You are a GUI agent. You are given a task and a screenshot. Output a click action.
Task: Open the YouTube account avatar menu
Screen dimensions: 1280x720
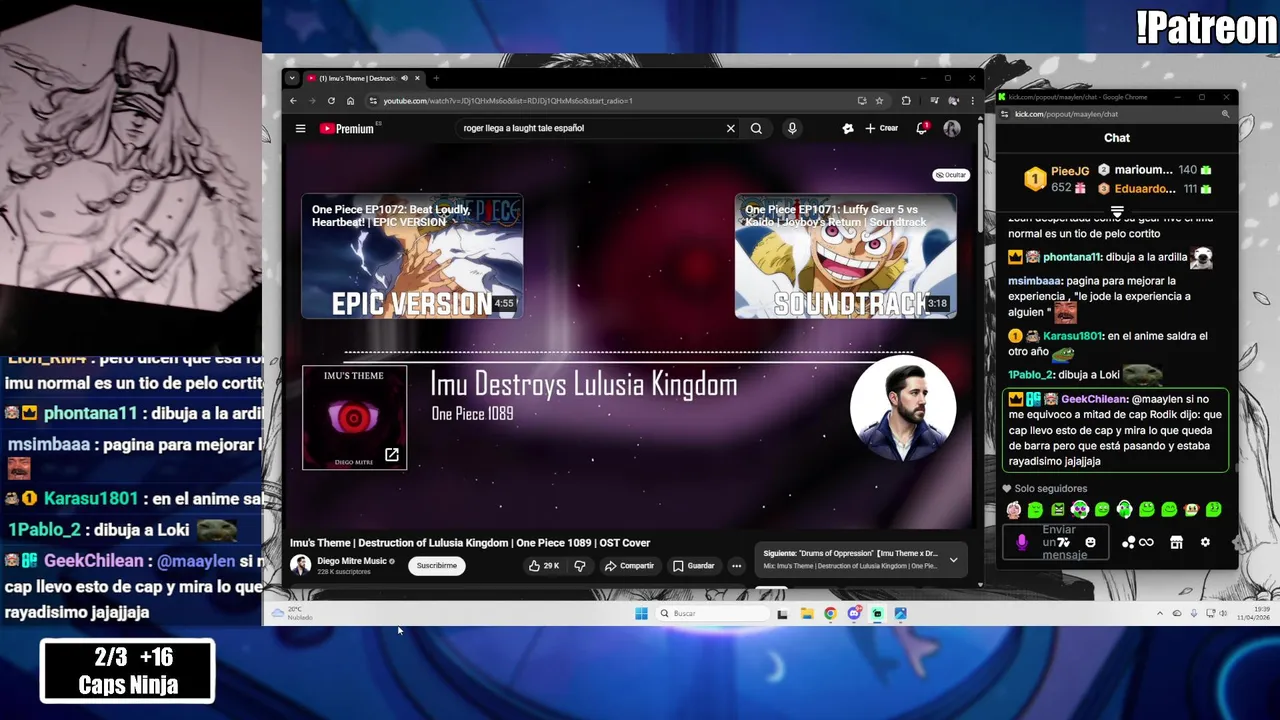click(x=951, y=128)
